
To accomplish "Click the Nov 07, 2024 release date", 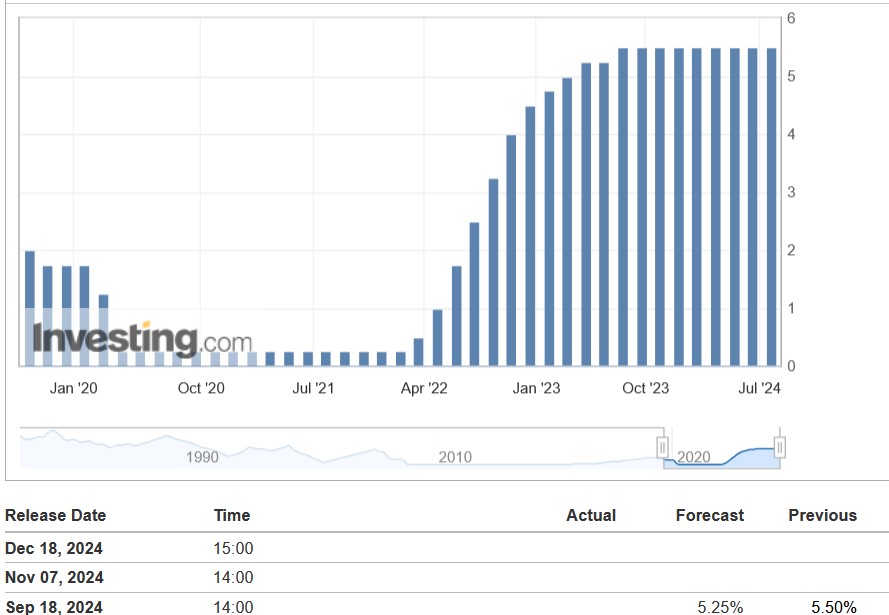I will click(x=54, y=577).
